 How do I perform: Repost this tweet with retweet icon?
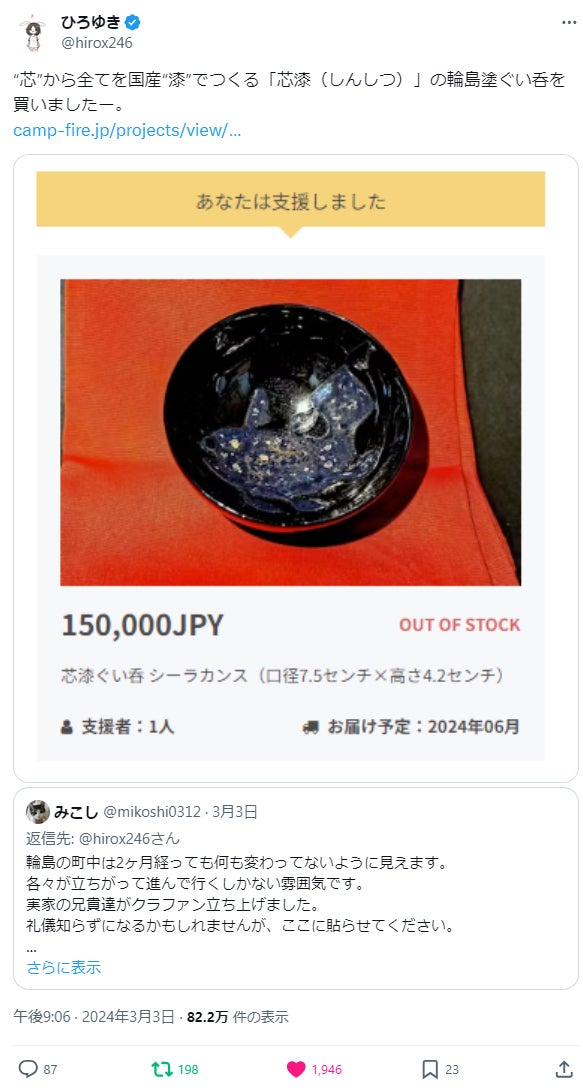point(162,1068)
